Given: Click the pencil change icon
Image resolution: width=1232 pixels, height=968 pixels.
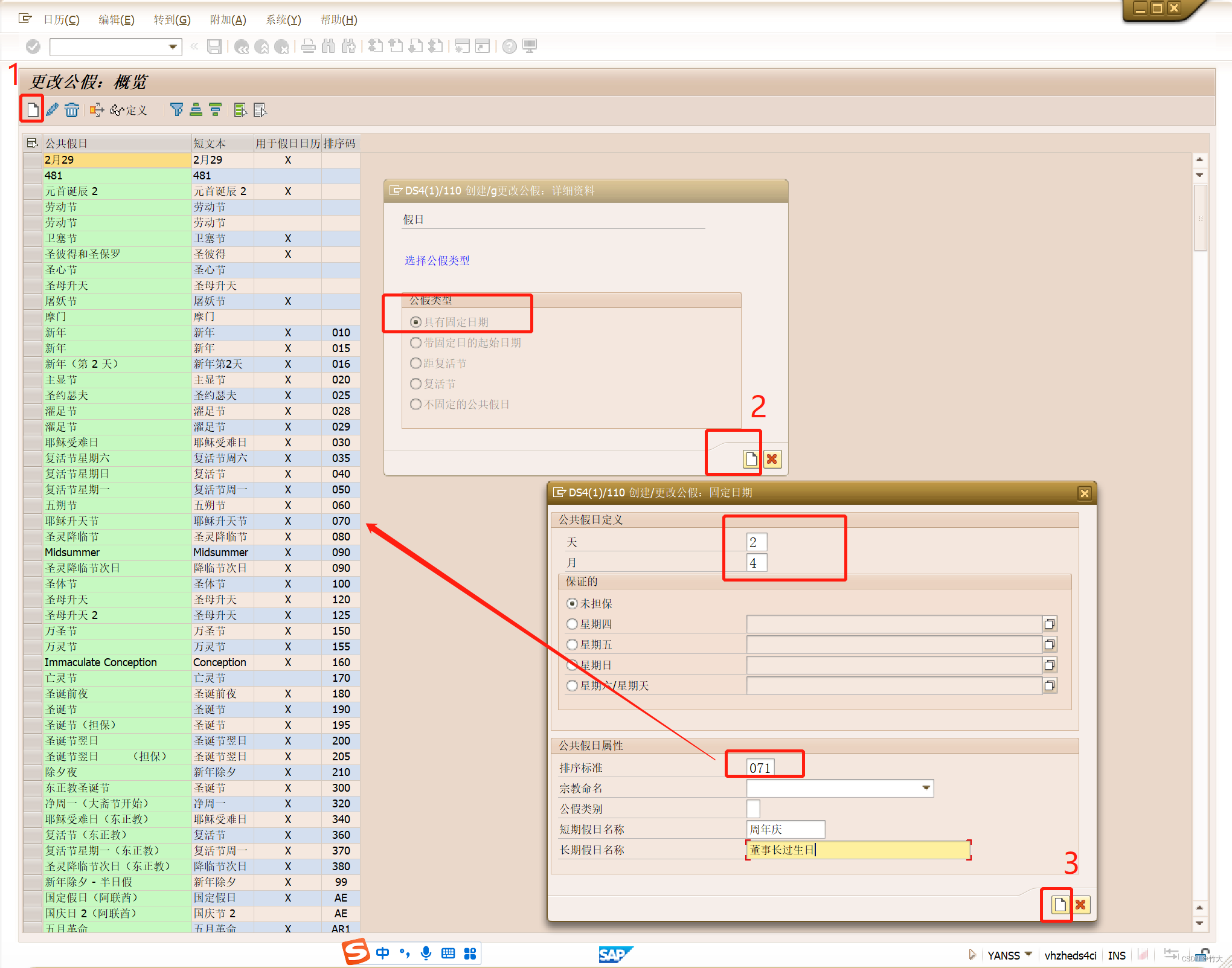Looking at the screenshot, I should (x=53, y=110).
